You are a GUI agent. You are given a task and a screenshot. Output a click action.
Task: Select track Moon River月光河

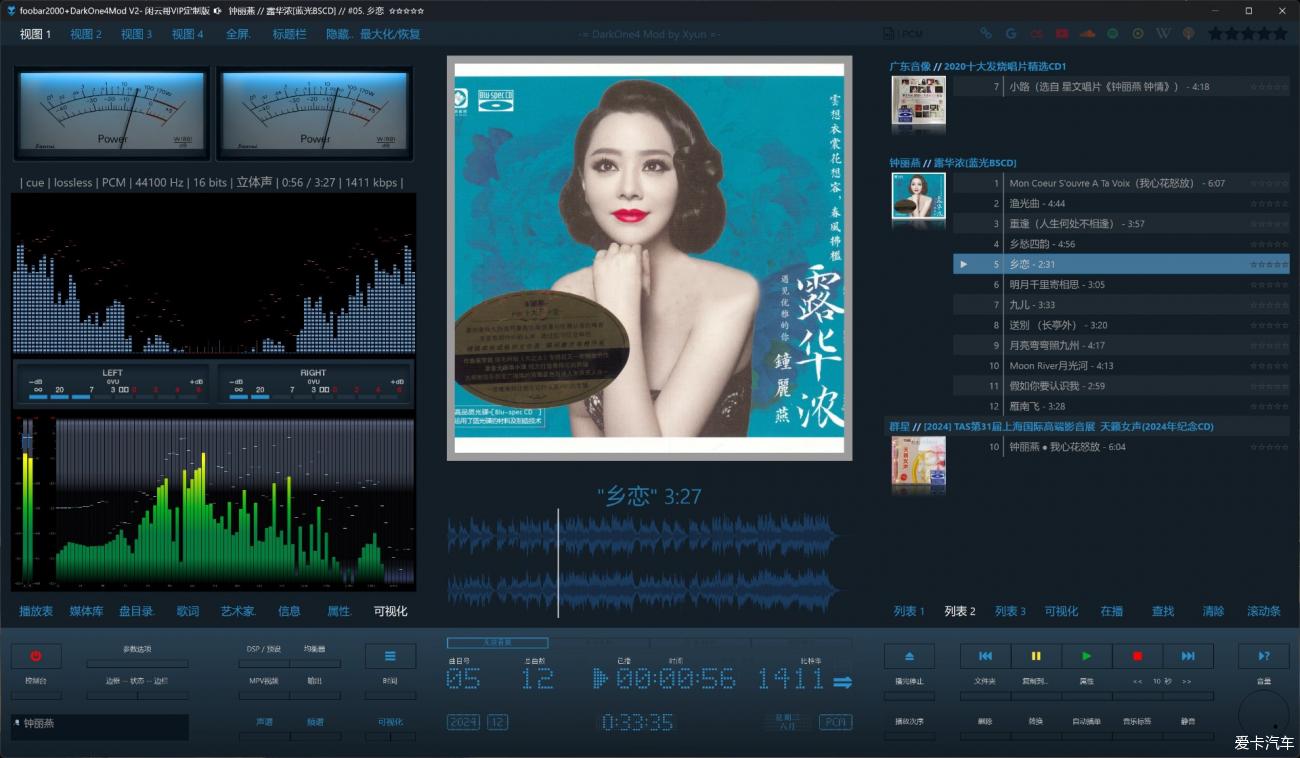tap(1120, 366)
